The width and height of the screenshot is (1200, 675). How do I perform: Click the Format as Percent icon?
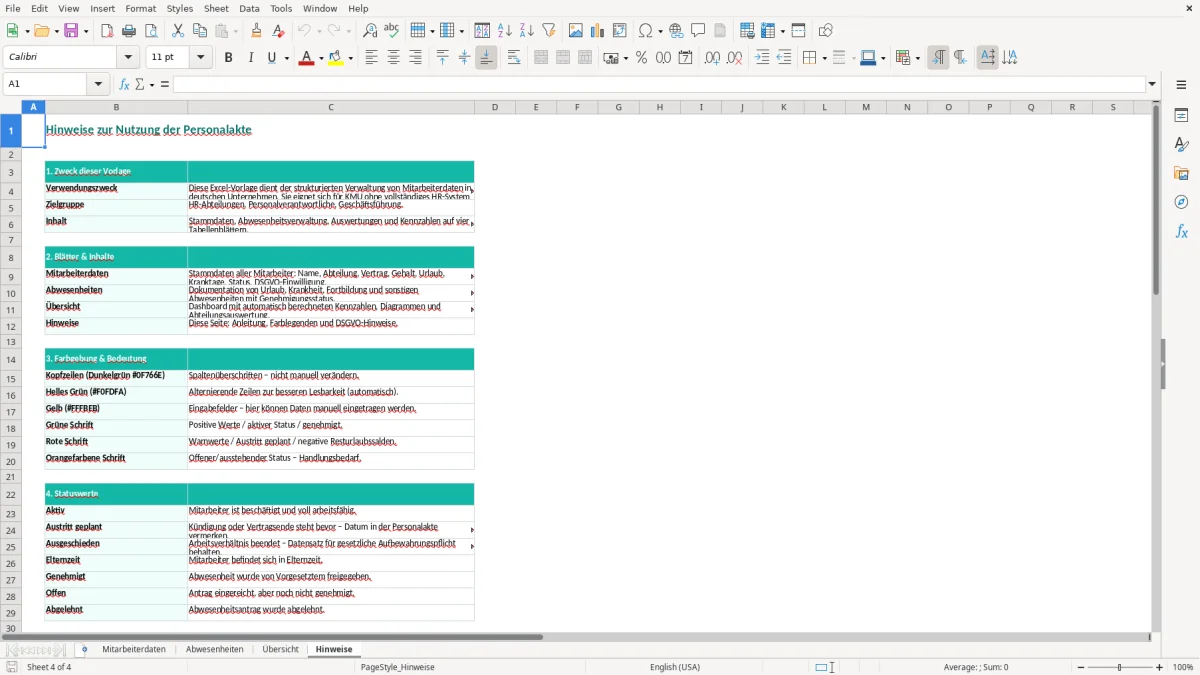pyautogui.click(x=641, y=58)
